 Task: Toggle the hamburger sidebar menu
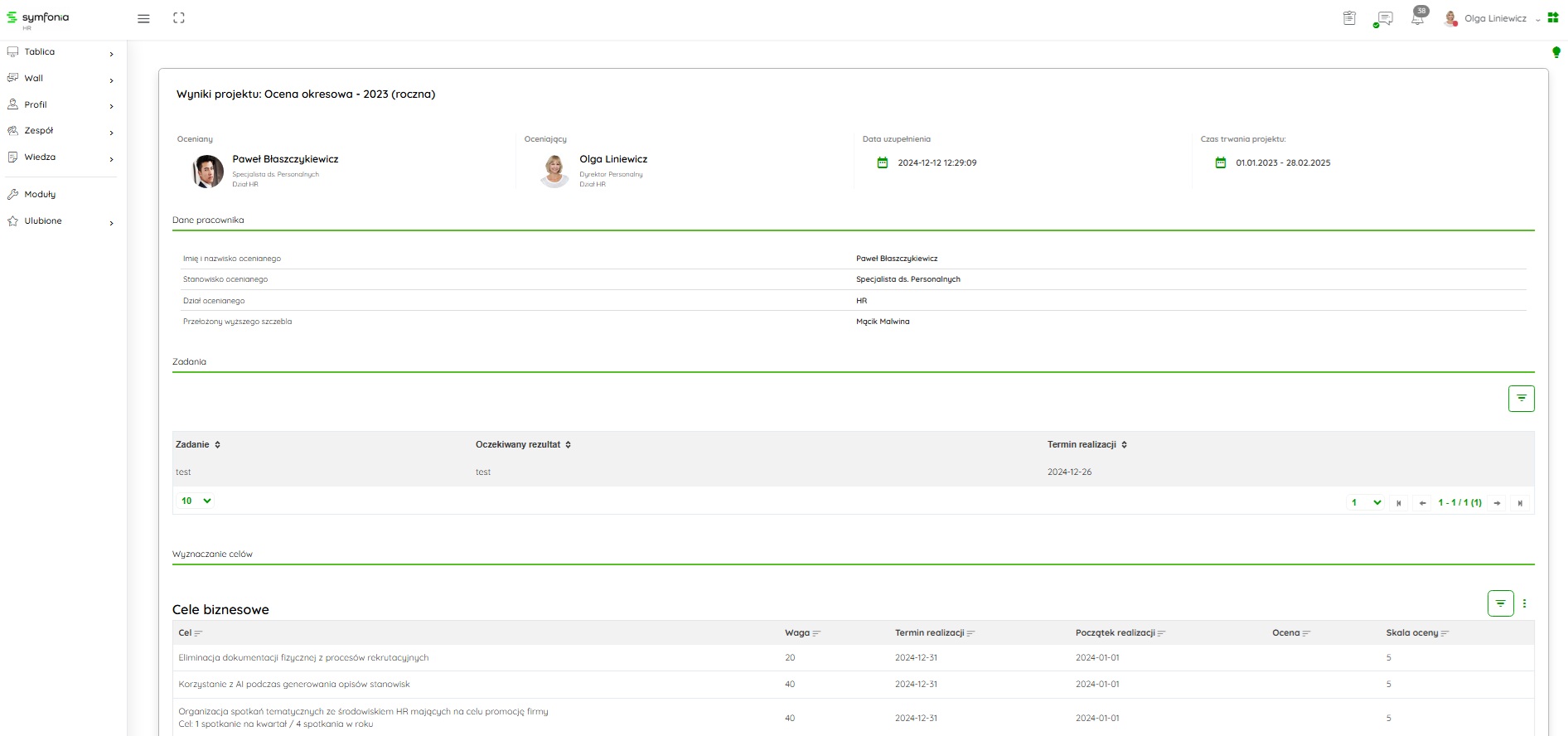[143, 18]
